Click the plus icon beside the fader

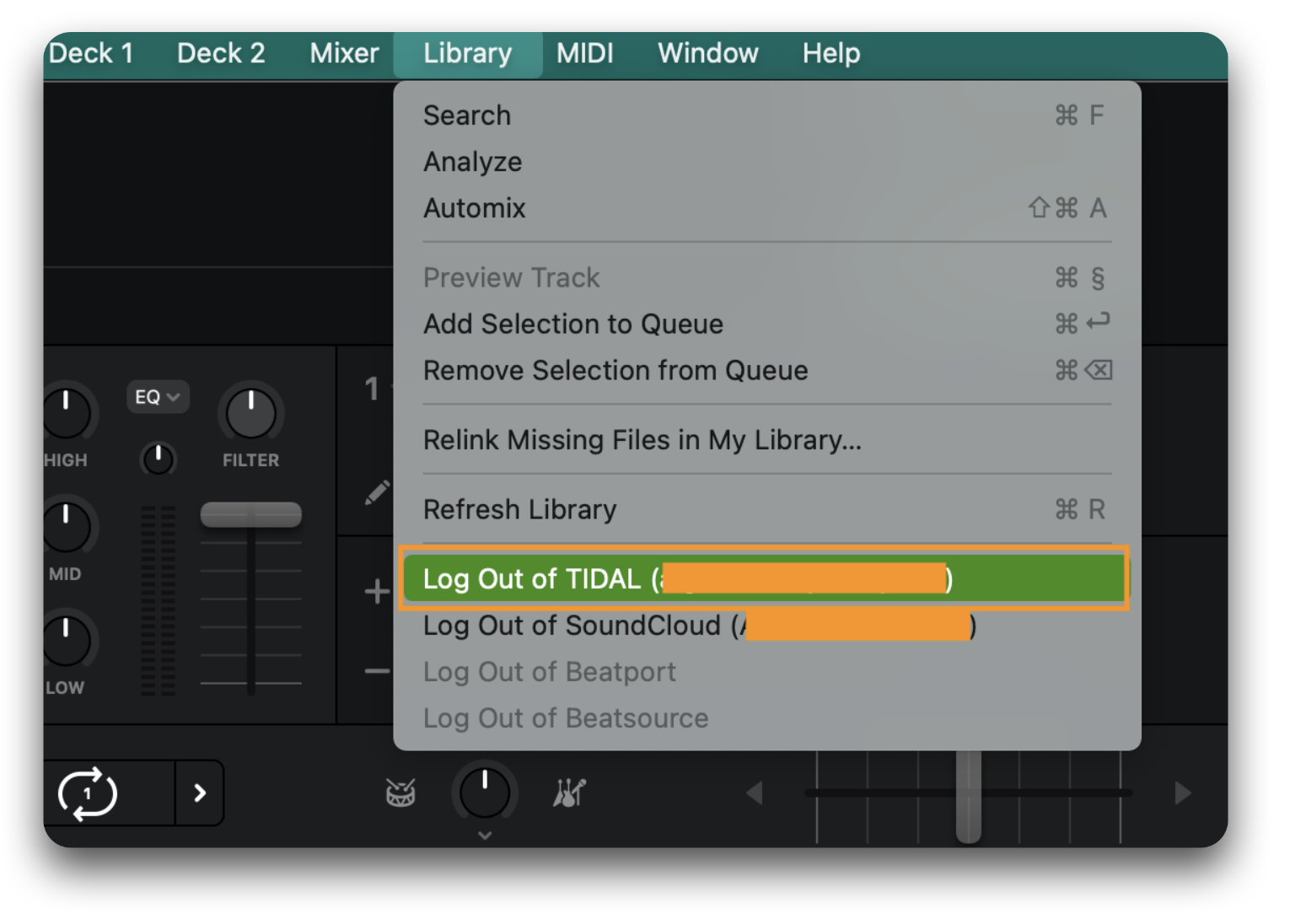coord(377,592)
